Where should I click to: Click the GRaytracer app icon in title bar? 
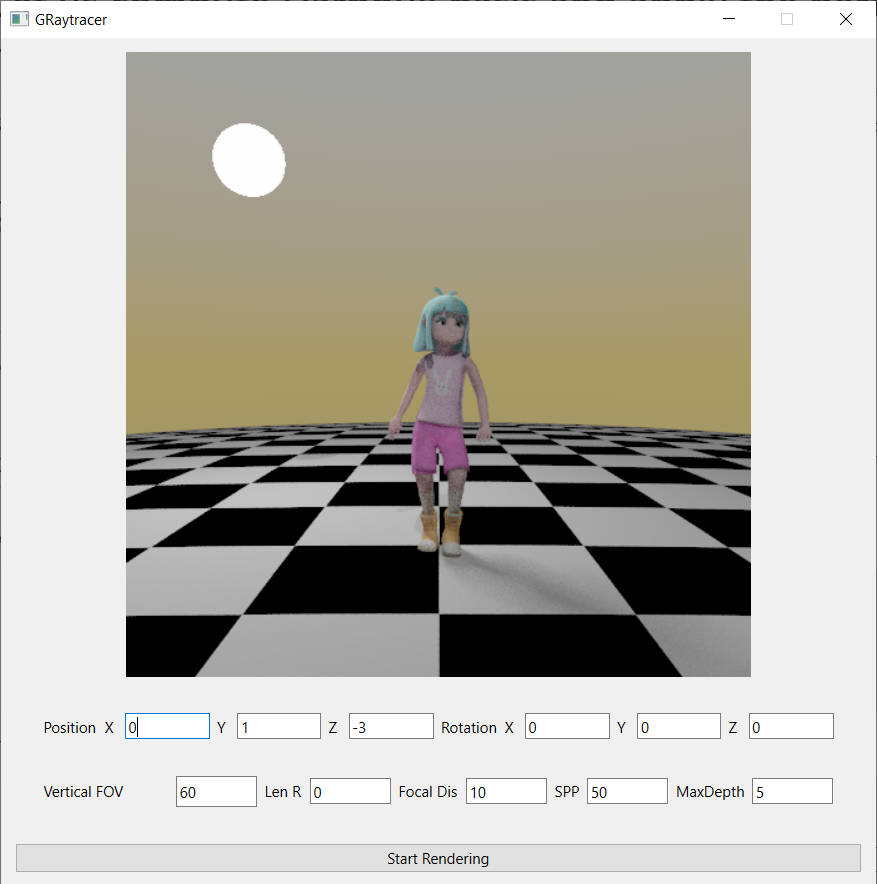tap(19, 19)
